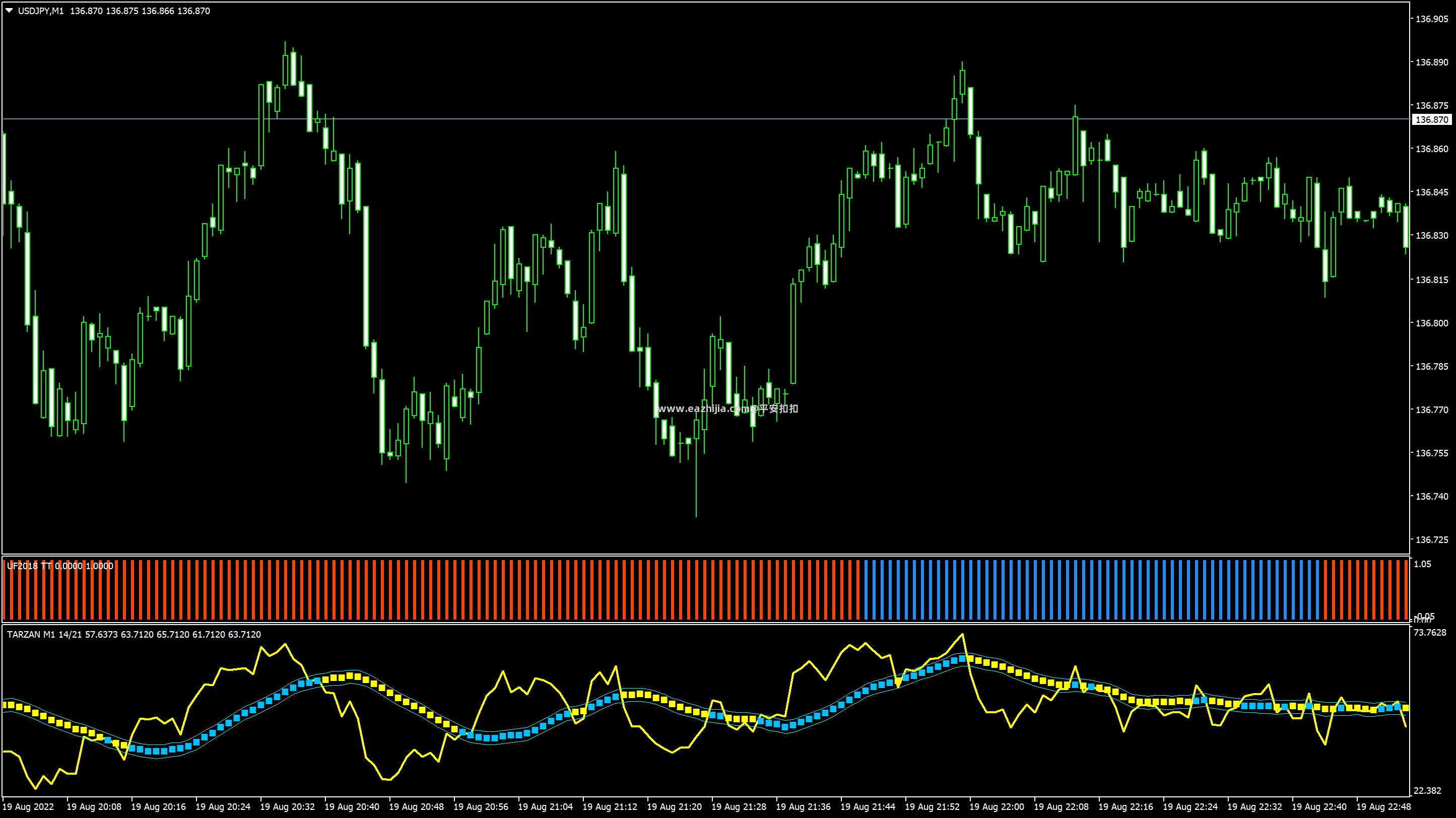Click the 19 Aug 22:32 time label
The height and width of the screenshot is (818, 1456).
point(1254,807)
